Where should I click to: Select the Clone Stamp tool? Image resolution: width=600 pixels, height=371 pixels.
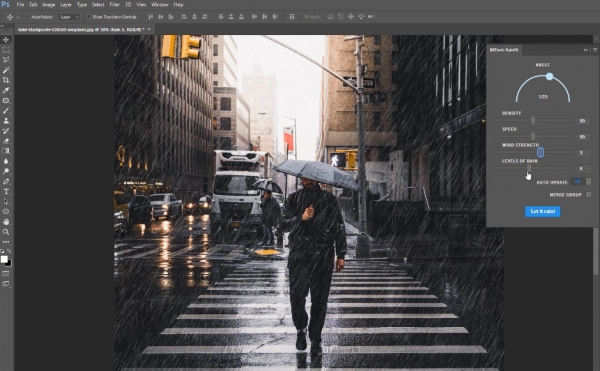pyautogui.click(x=6, y=121)
